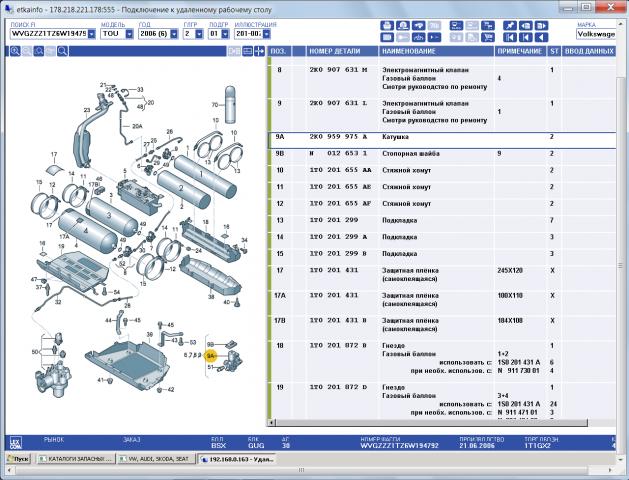
Task: Click the НОМЕР ДЕТАЛИ column header
Action: pyautogui.click(x=342, y=51)
